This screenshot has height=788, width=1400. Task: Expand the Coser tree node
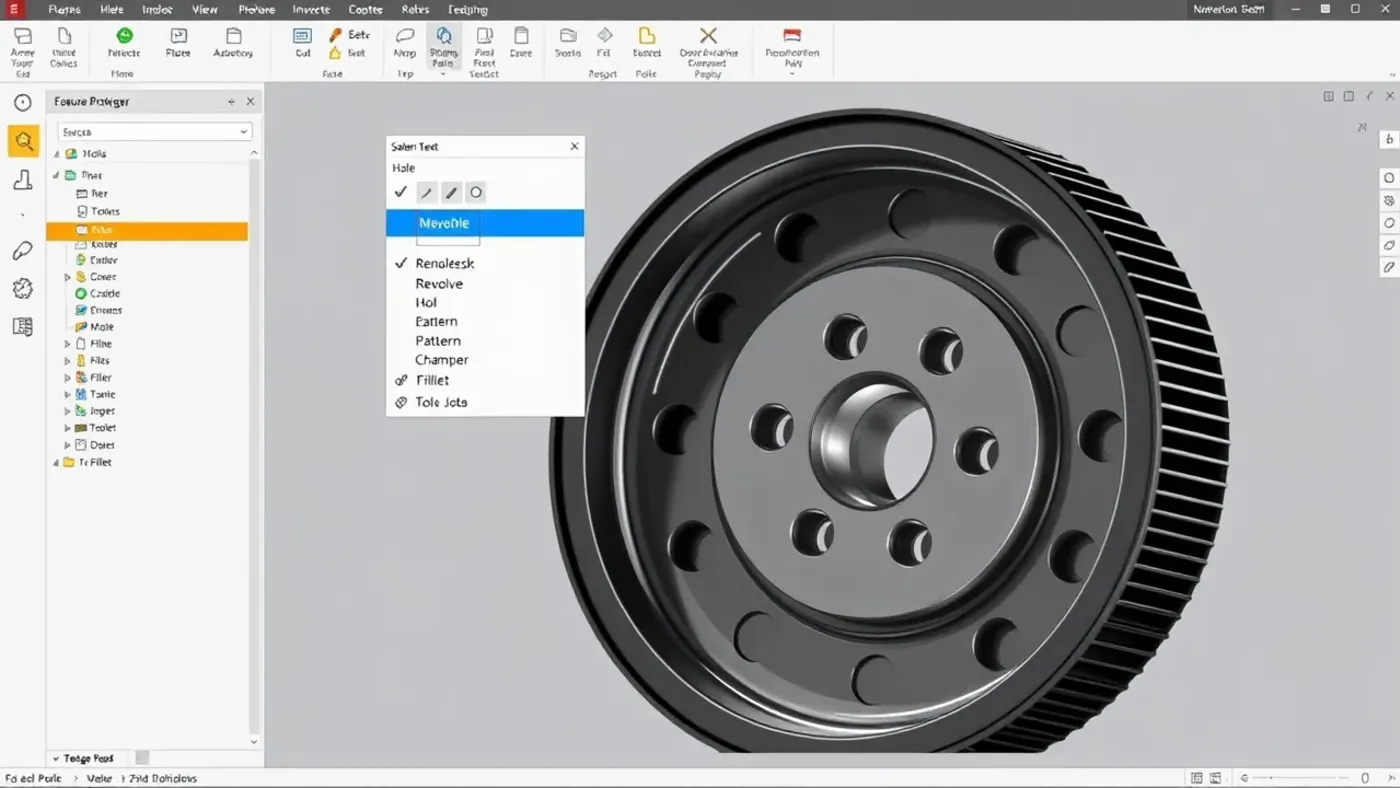tap(68, 277)
